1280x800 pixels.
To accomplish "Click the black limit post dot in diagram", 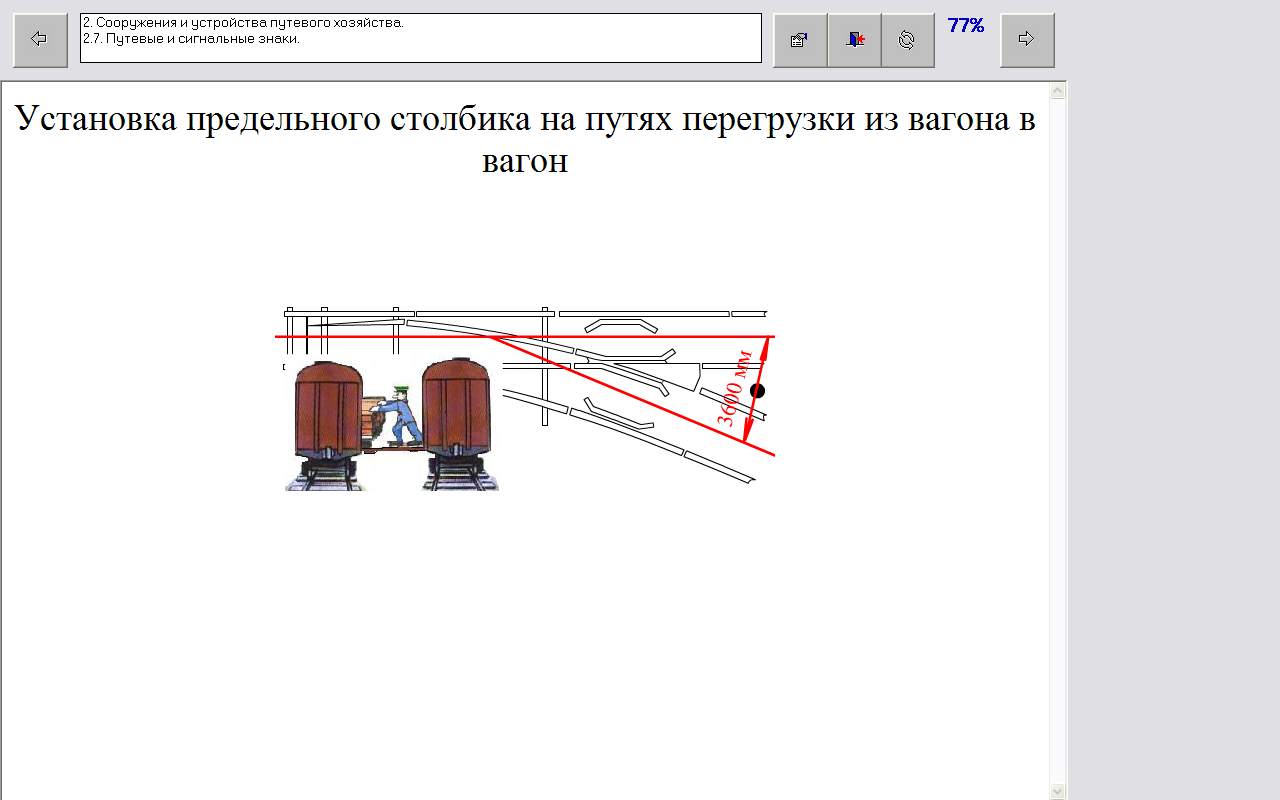I will pyautogui.click(x=757, y=390).
